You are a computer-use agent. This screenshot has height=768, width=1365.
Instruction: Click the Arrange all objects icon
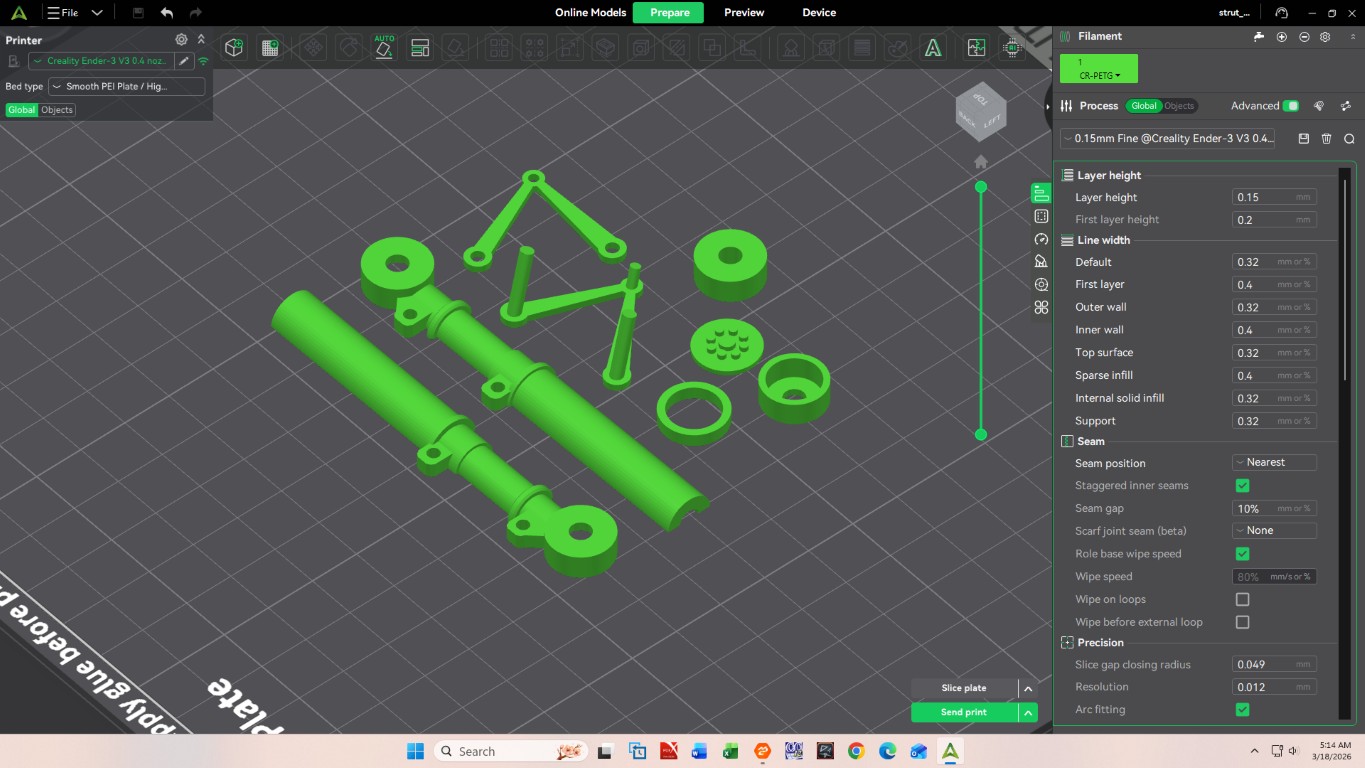(420, 48)
